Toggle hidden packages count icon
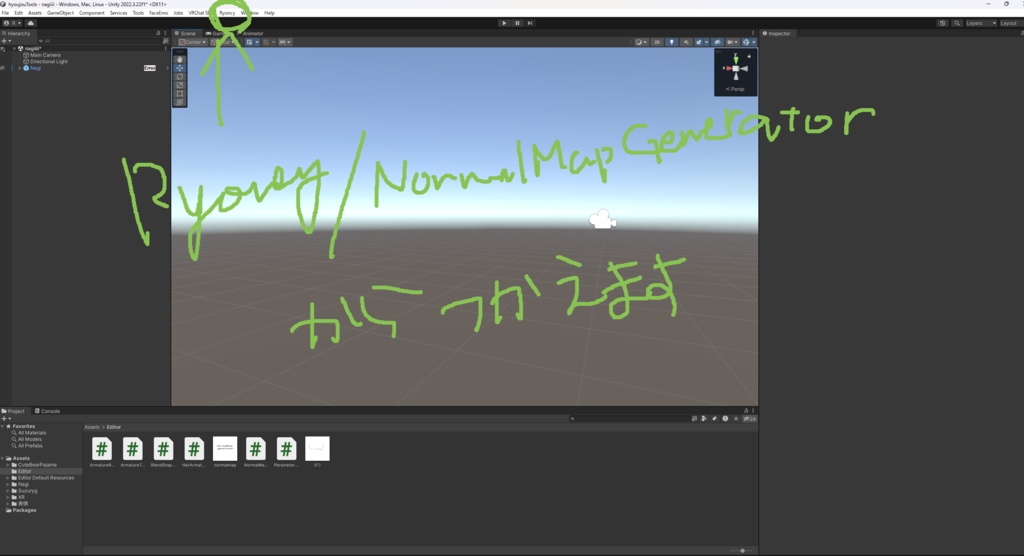 tap(750, 418)
